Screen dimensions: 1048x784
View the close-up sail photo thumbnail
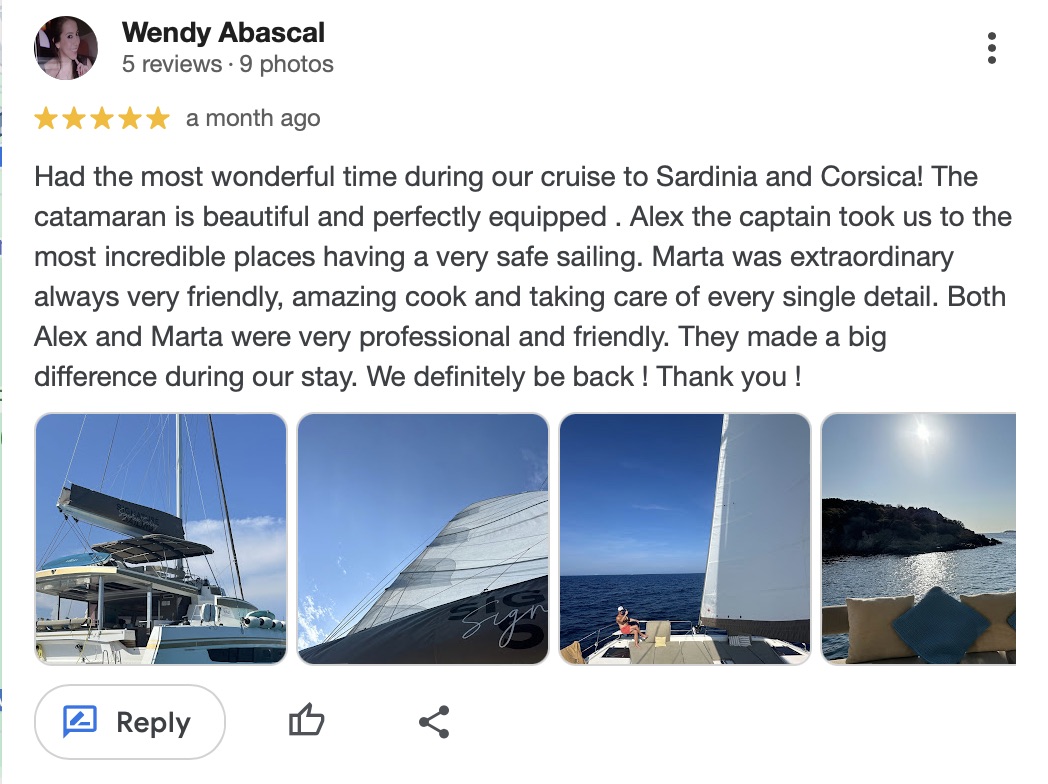click(423, 539)
